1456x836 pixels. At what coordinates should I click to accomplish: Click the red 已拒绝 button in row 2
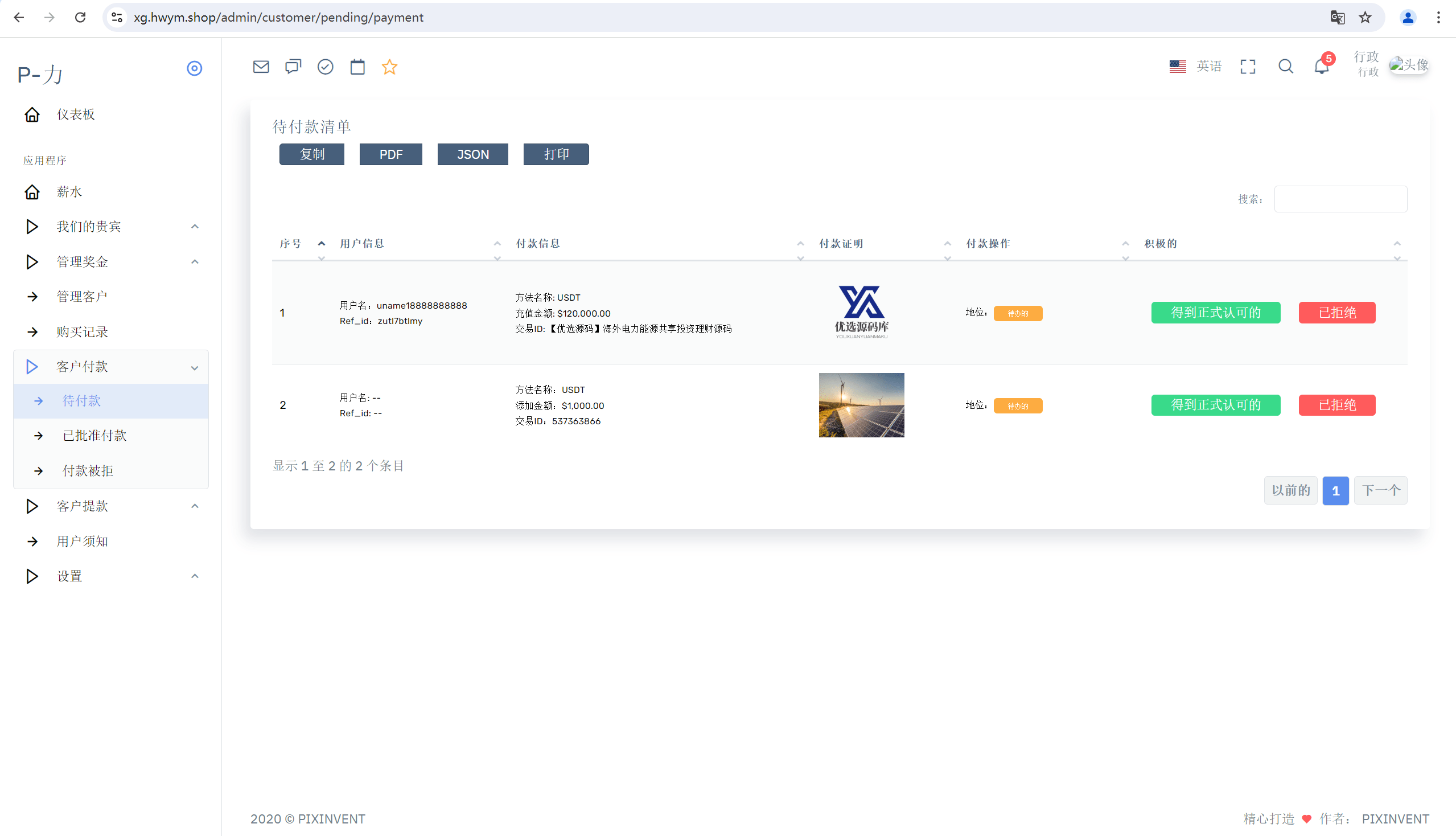coord(1337,405)
